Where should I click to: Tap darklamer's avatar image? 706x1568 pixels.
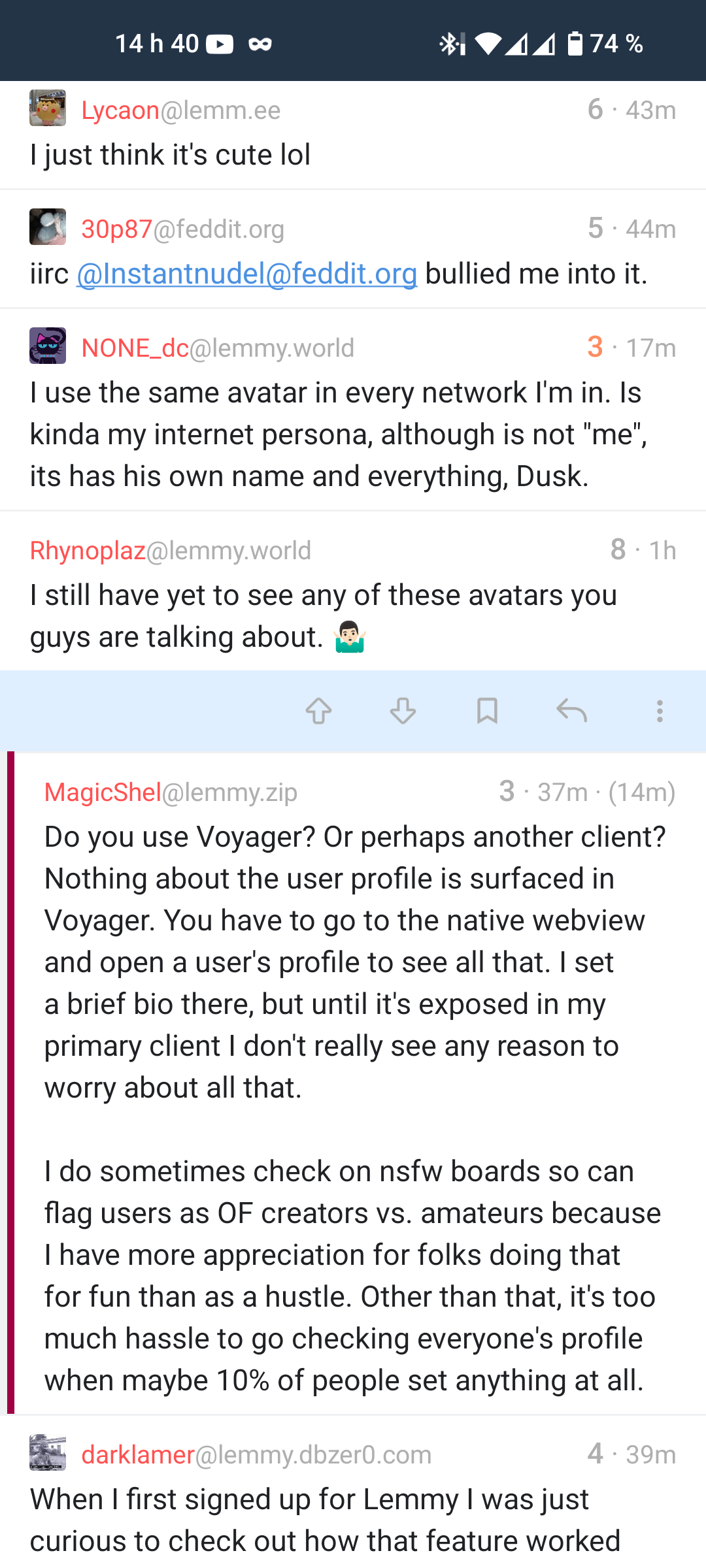(x=48, y=1452)
